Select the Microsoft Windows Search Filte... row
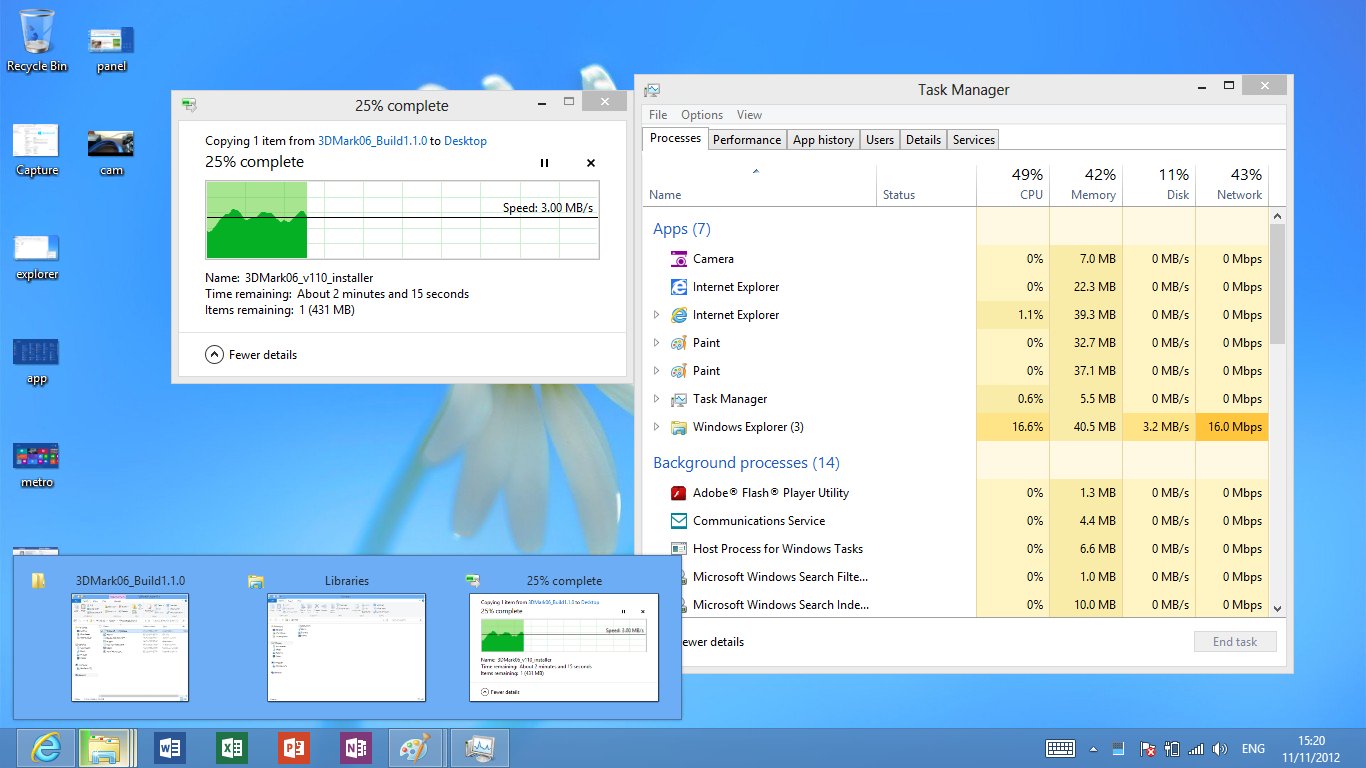The image size is (1366, 768). click(x=955, y=577)
